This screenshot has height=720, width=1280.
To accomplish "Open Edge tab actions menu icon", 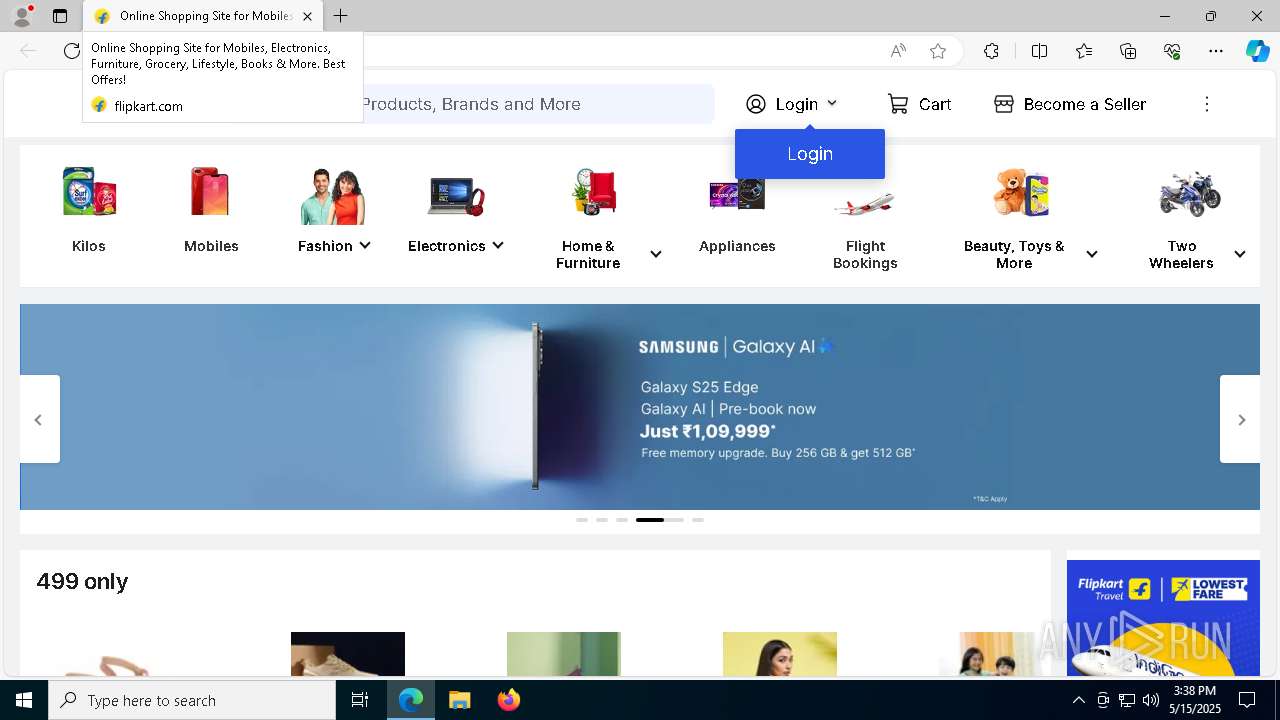I will [60, 16].
